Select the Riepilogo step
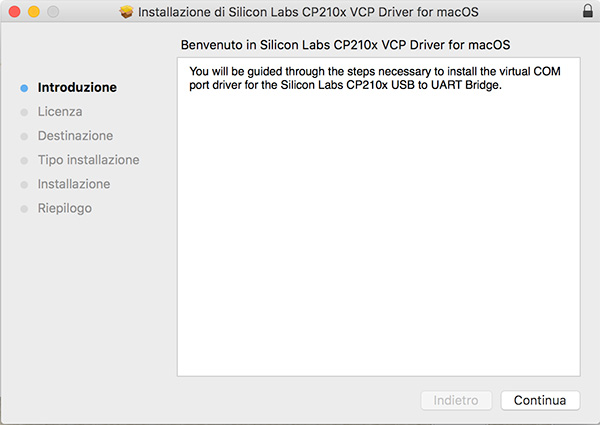The width and height of the screenshot is (600, 425). 65,208
